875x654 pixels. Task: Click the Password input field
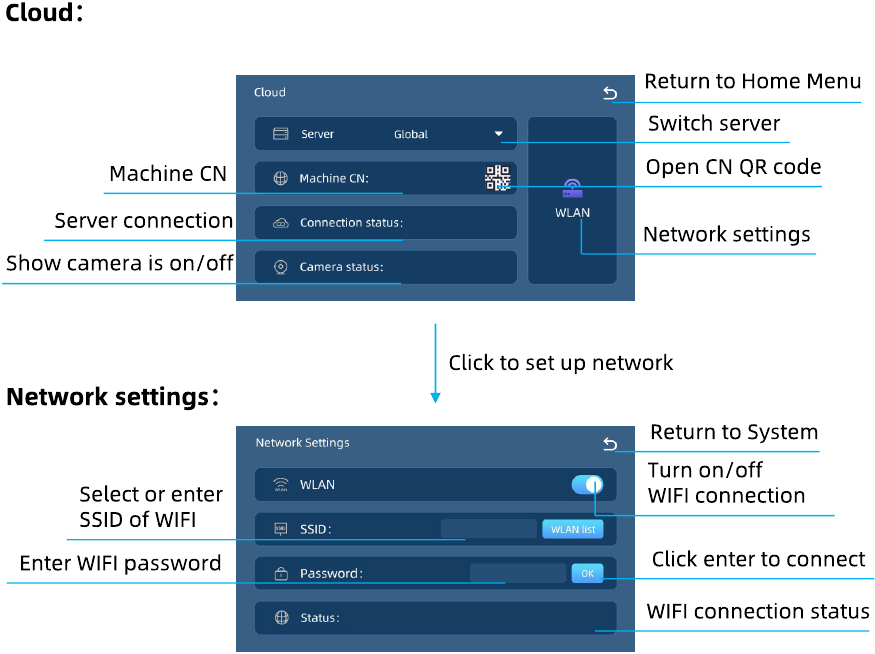tap(517, 574)
